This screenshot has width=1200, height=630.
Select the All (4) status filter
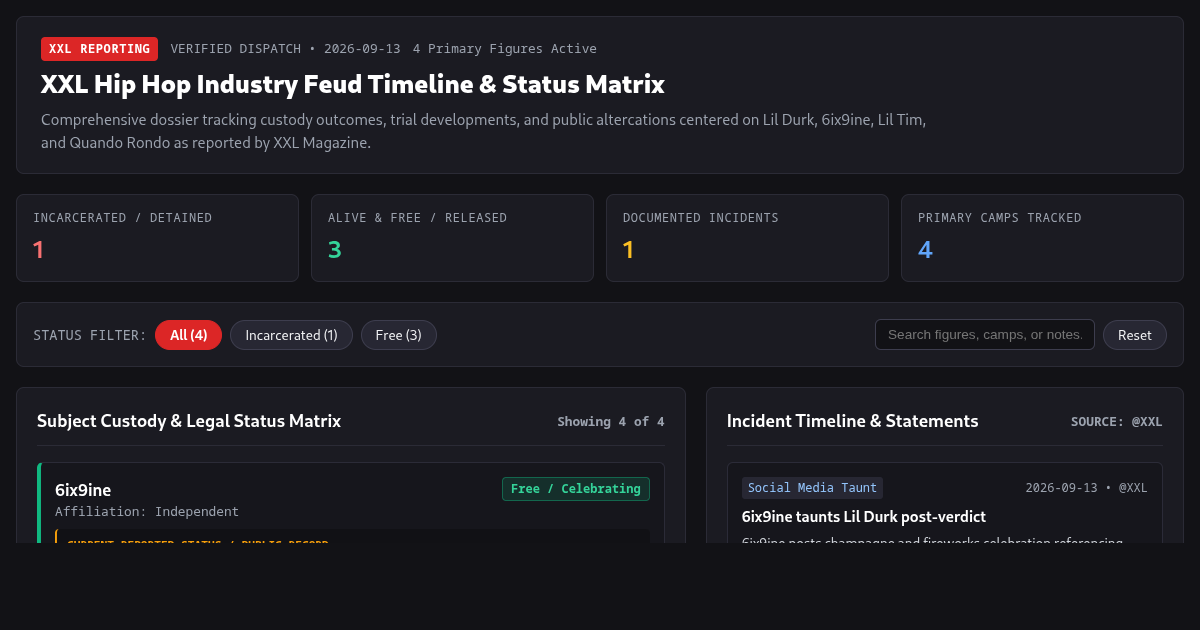[x=188, y=335]
